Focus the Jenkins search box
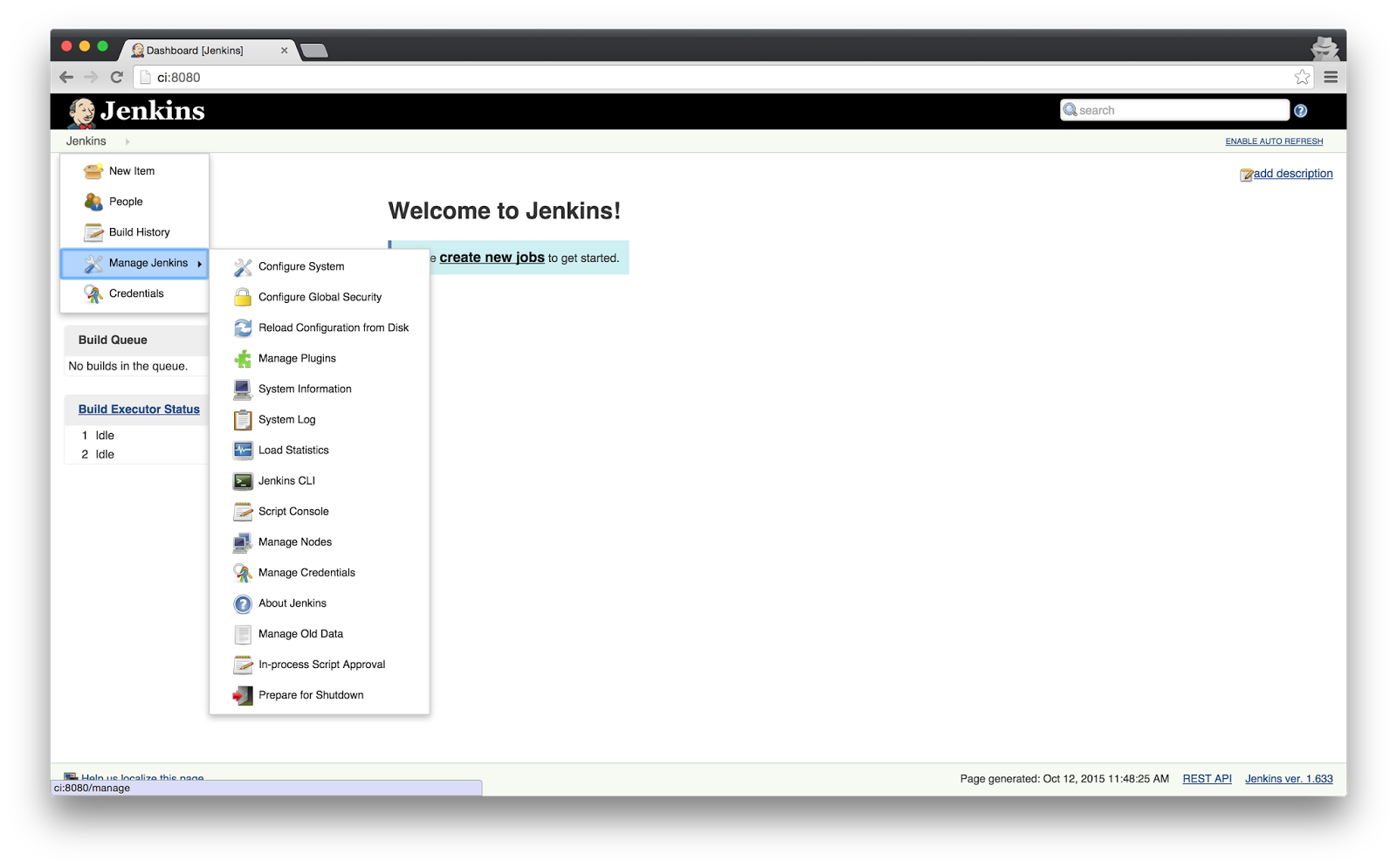 click(x=1174, y=110)
